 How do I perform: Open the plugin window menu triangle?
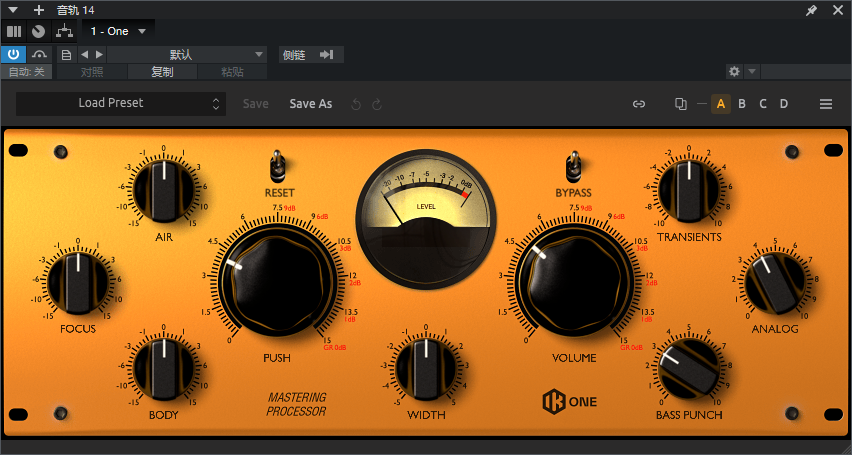(x=14, y=10)
